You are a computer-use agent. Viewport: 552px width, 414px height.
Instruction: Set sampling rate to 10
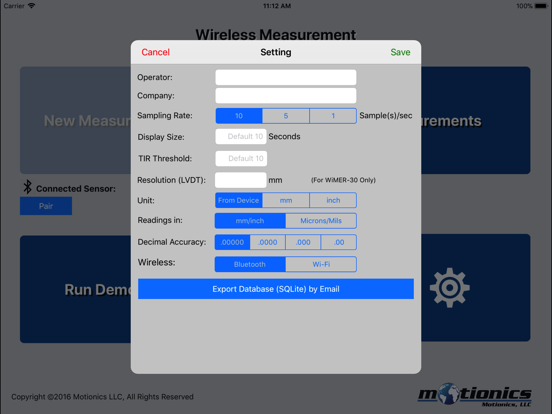[x=239, y=116]
